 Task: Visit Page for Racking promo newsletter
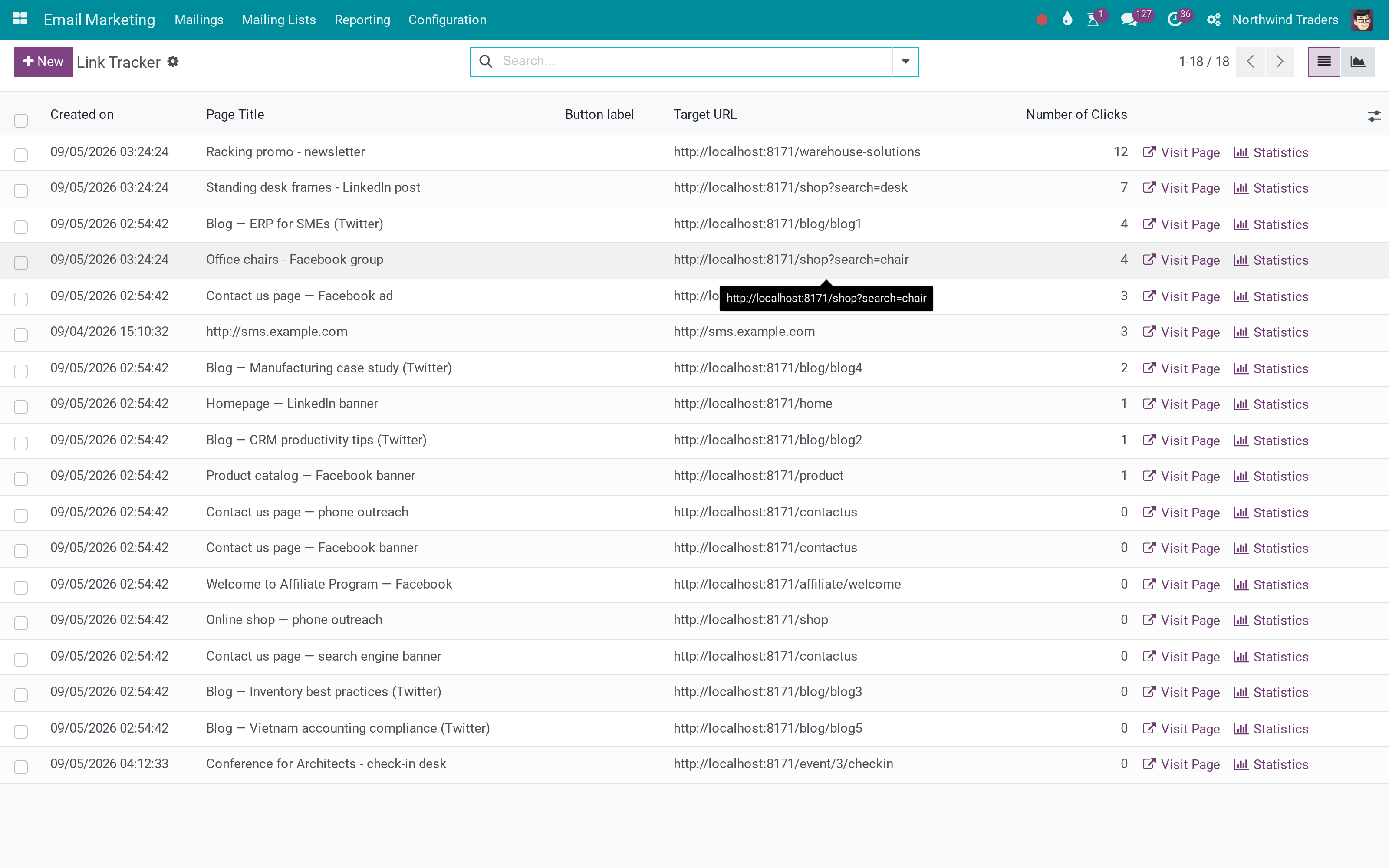click(x=1181, y=153)
